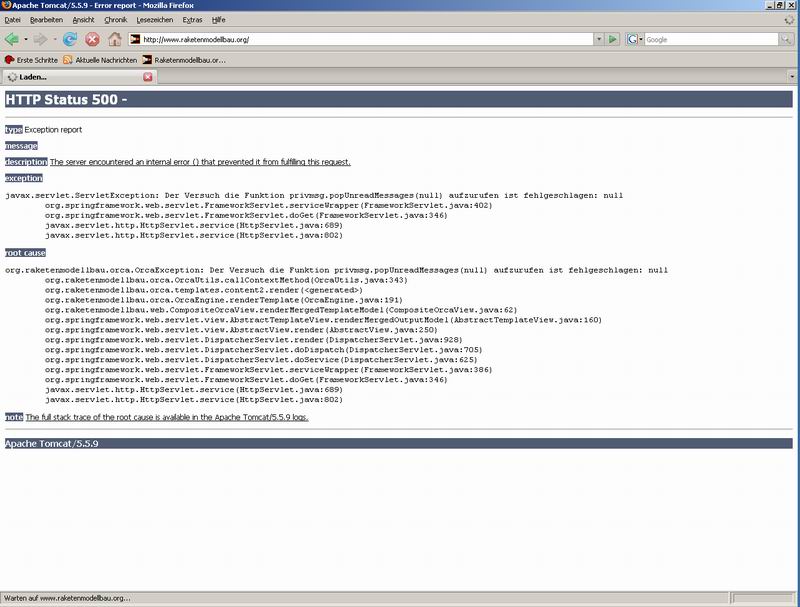Click the CompositeOrcaView.java:62 stack line
This screenshot has width=800, height=607.
(x=281, y=310)
